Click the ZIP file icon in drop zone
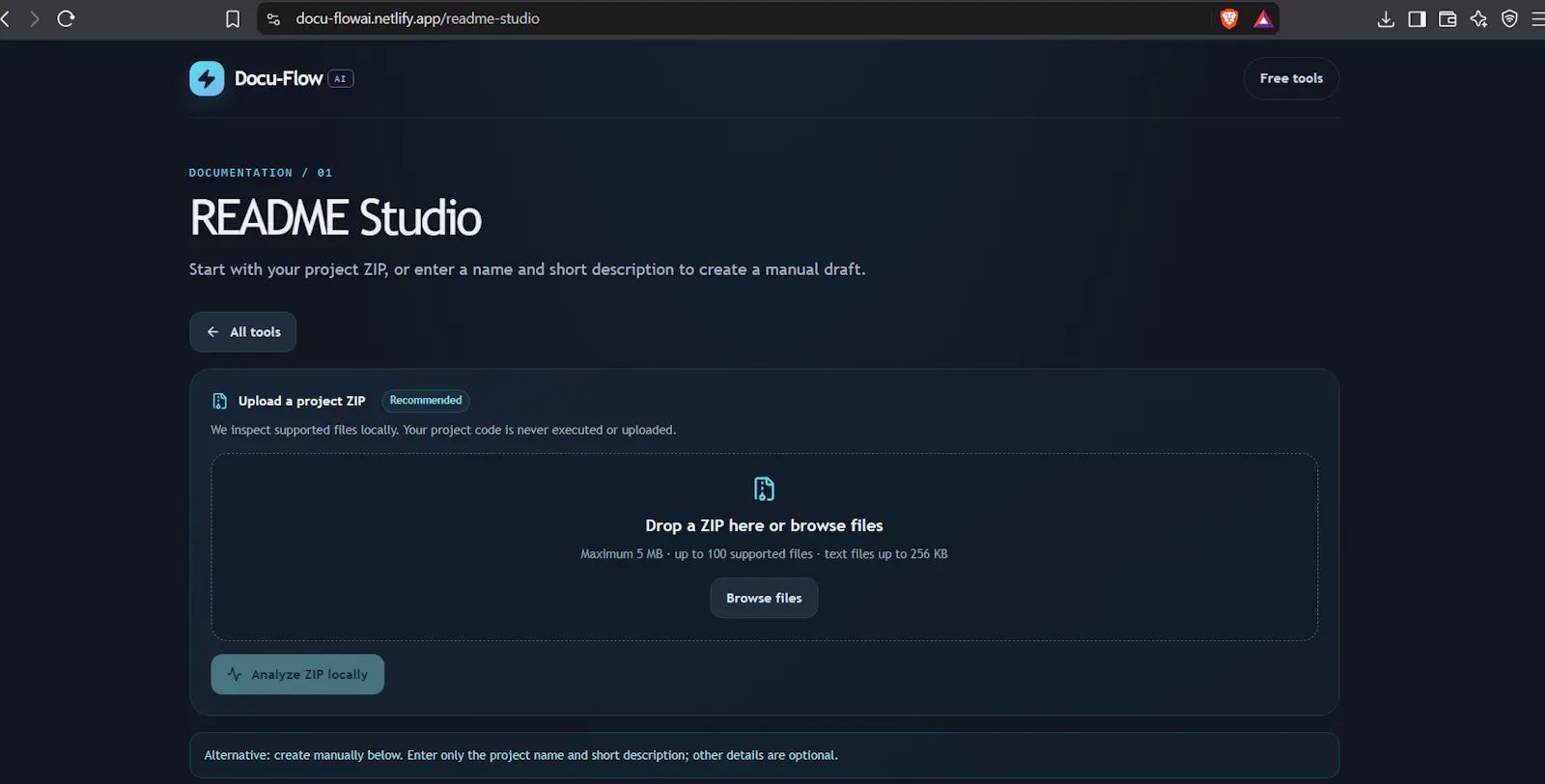Screen dimensions: 1545x784 764,489
